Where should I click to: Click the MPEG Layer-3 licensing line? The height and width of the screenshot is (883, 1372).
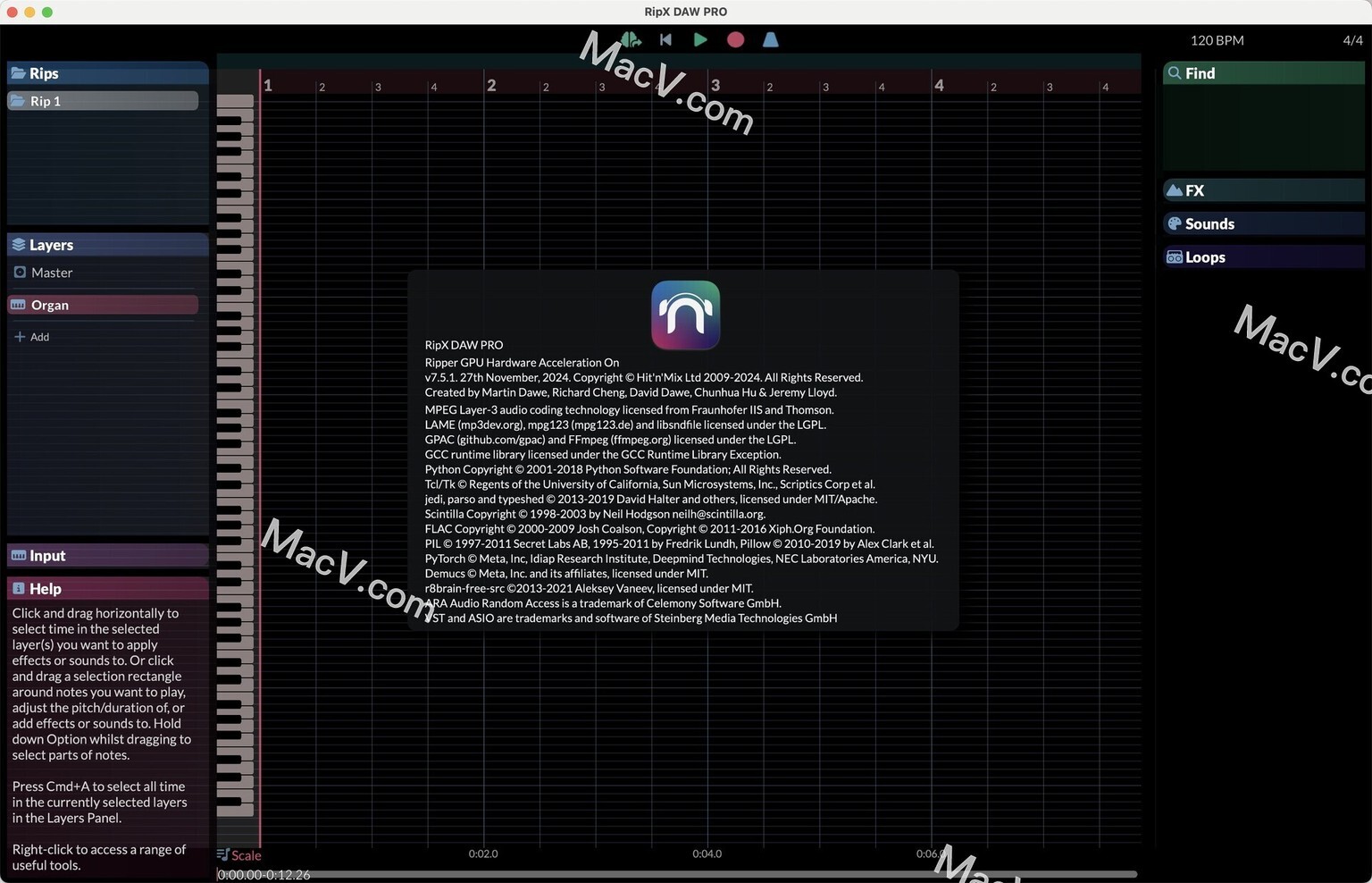629,409
